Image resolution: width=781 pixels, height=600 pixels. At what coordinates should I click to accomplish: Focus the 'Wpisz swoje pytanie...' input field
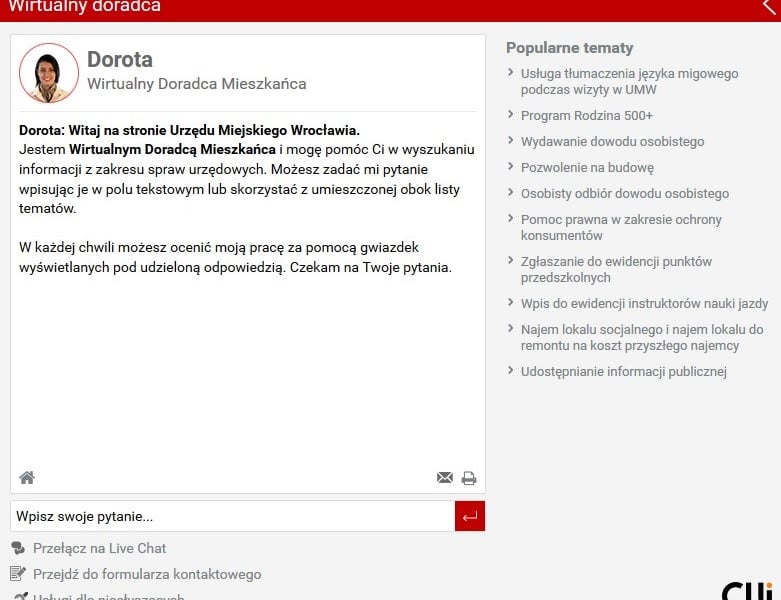pos(233,516)
